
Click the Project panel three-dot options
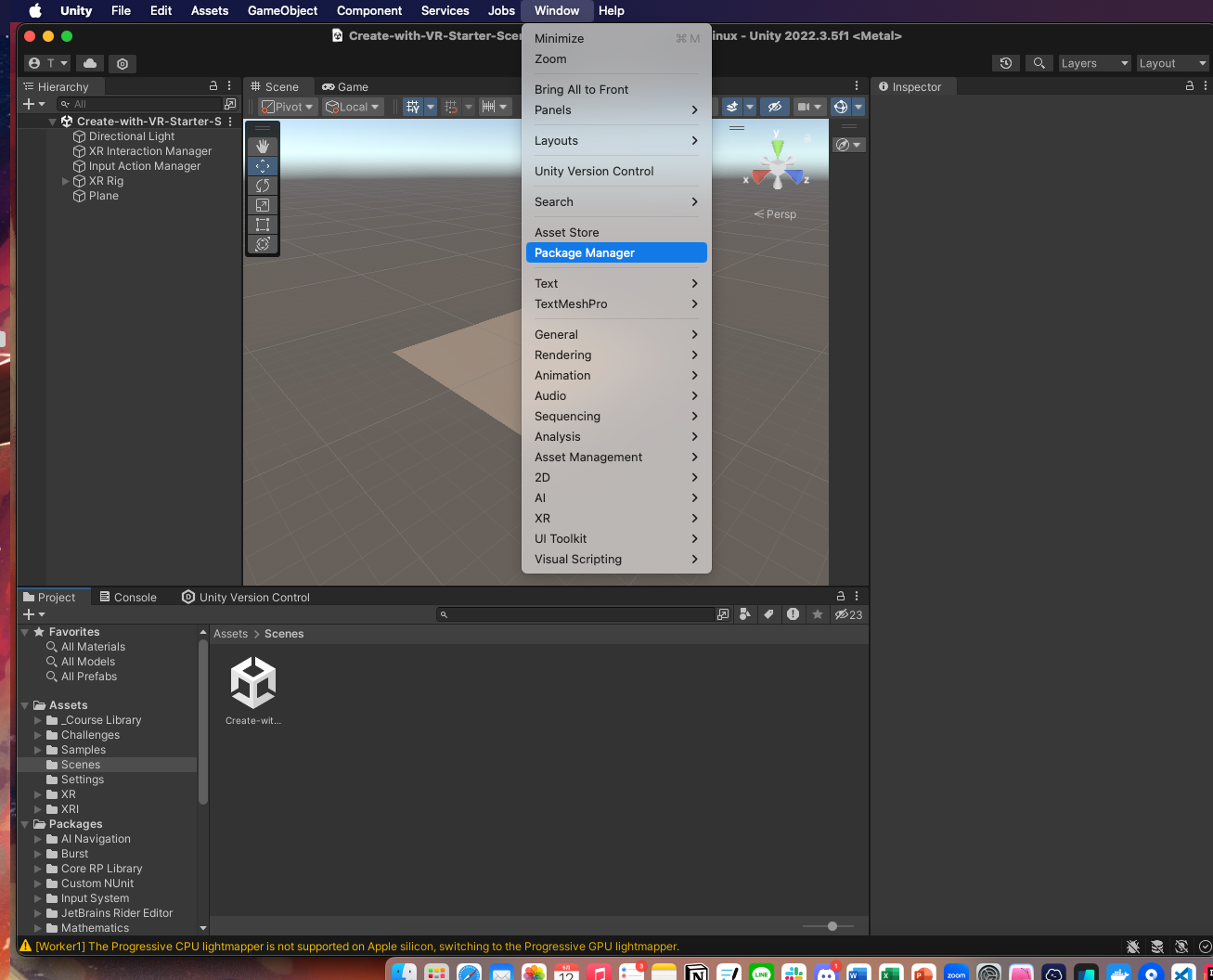(x=856, y=596)
